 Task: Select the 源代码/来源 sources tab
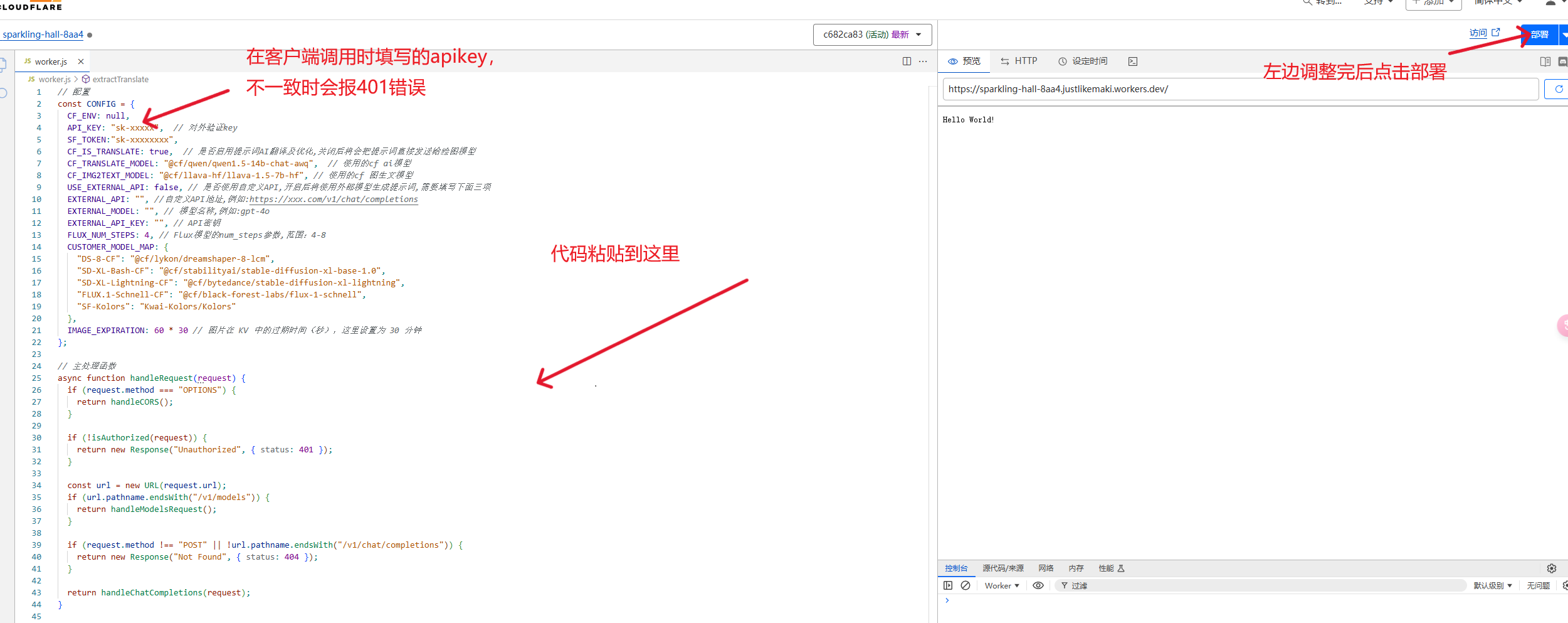click(1003, 568)
